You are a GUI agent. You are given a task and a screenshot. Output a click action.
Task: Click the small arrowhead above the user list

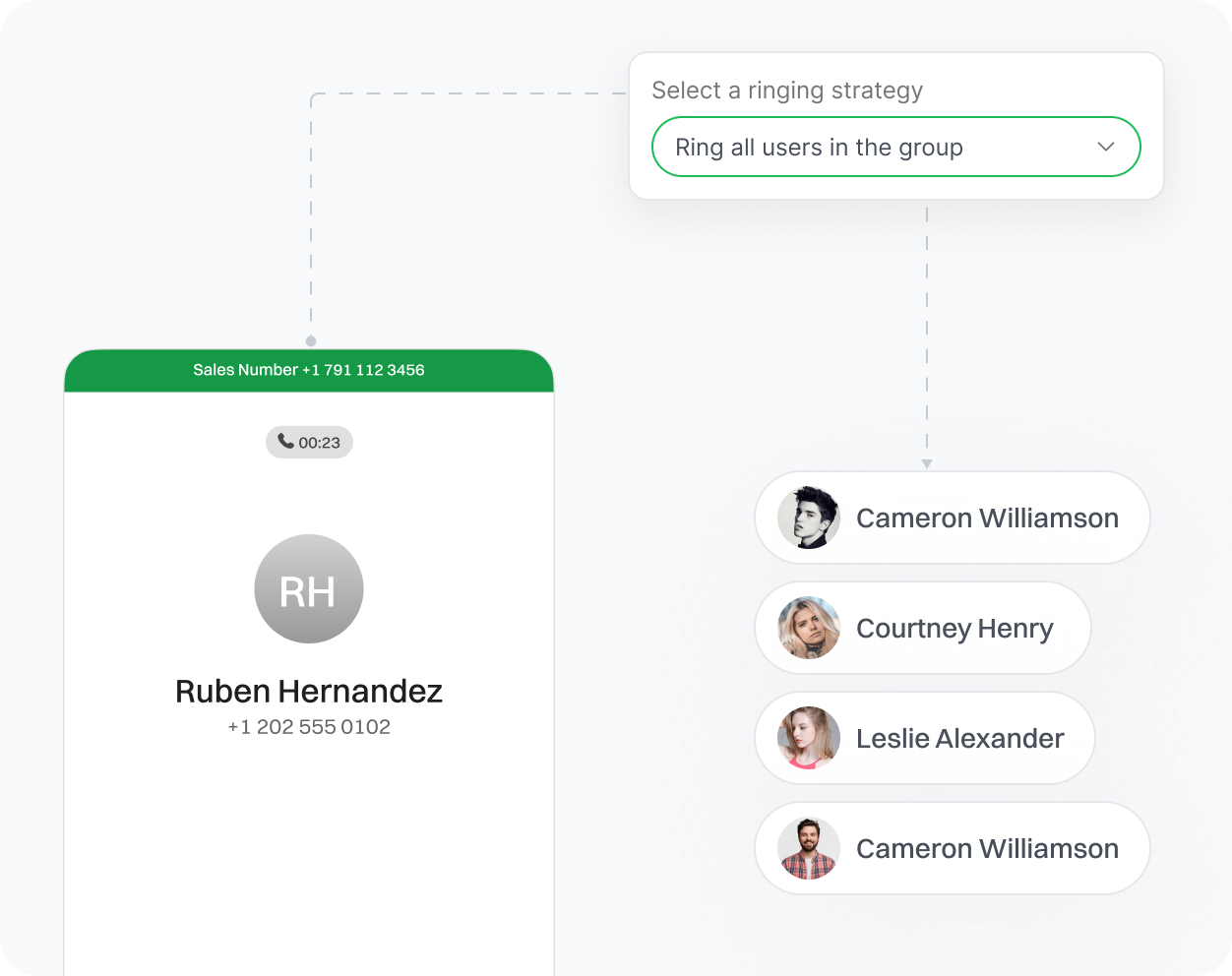point(927,463)
